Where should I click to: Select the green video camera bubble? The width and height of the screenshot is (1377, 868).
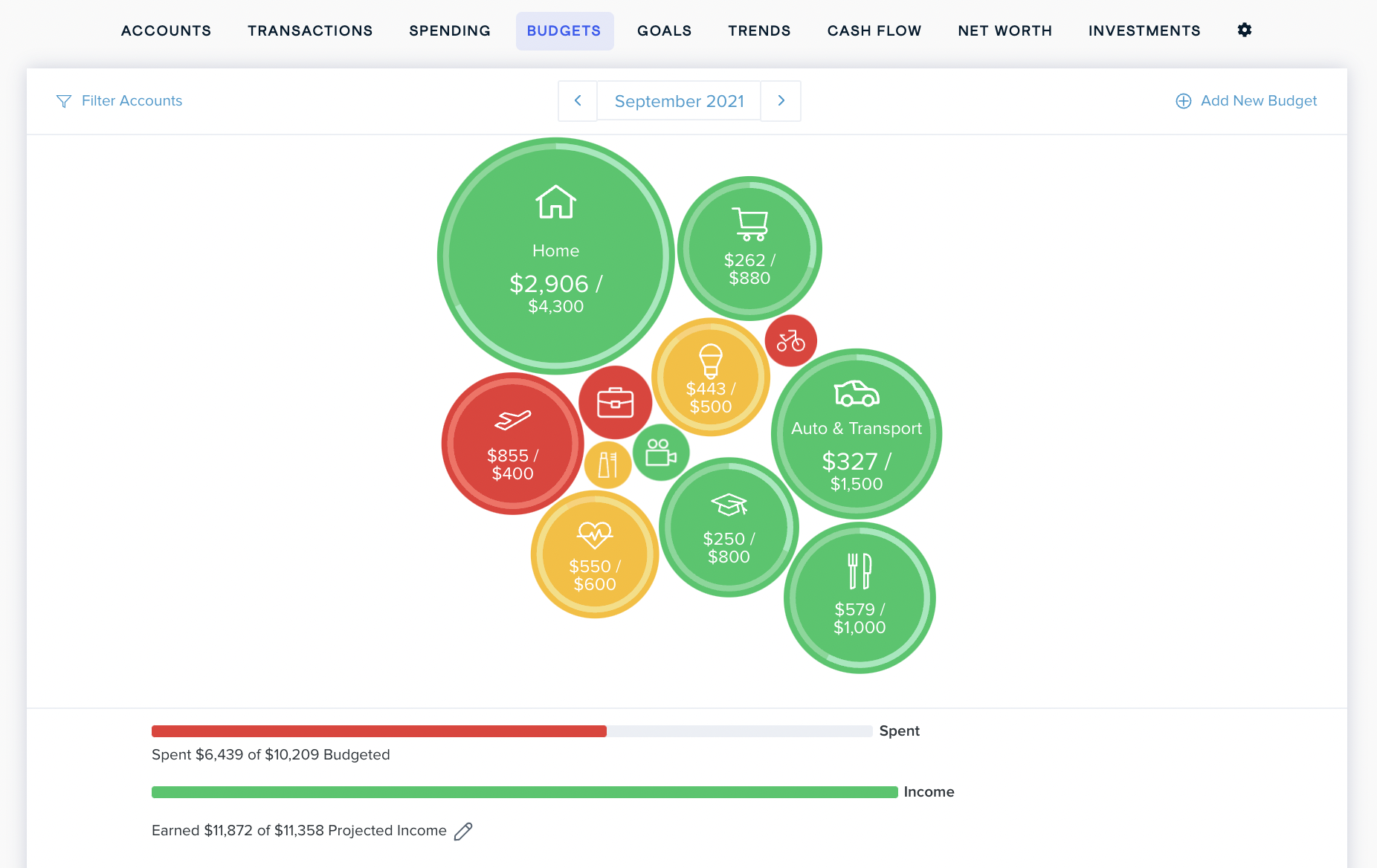tap(660, 453)
